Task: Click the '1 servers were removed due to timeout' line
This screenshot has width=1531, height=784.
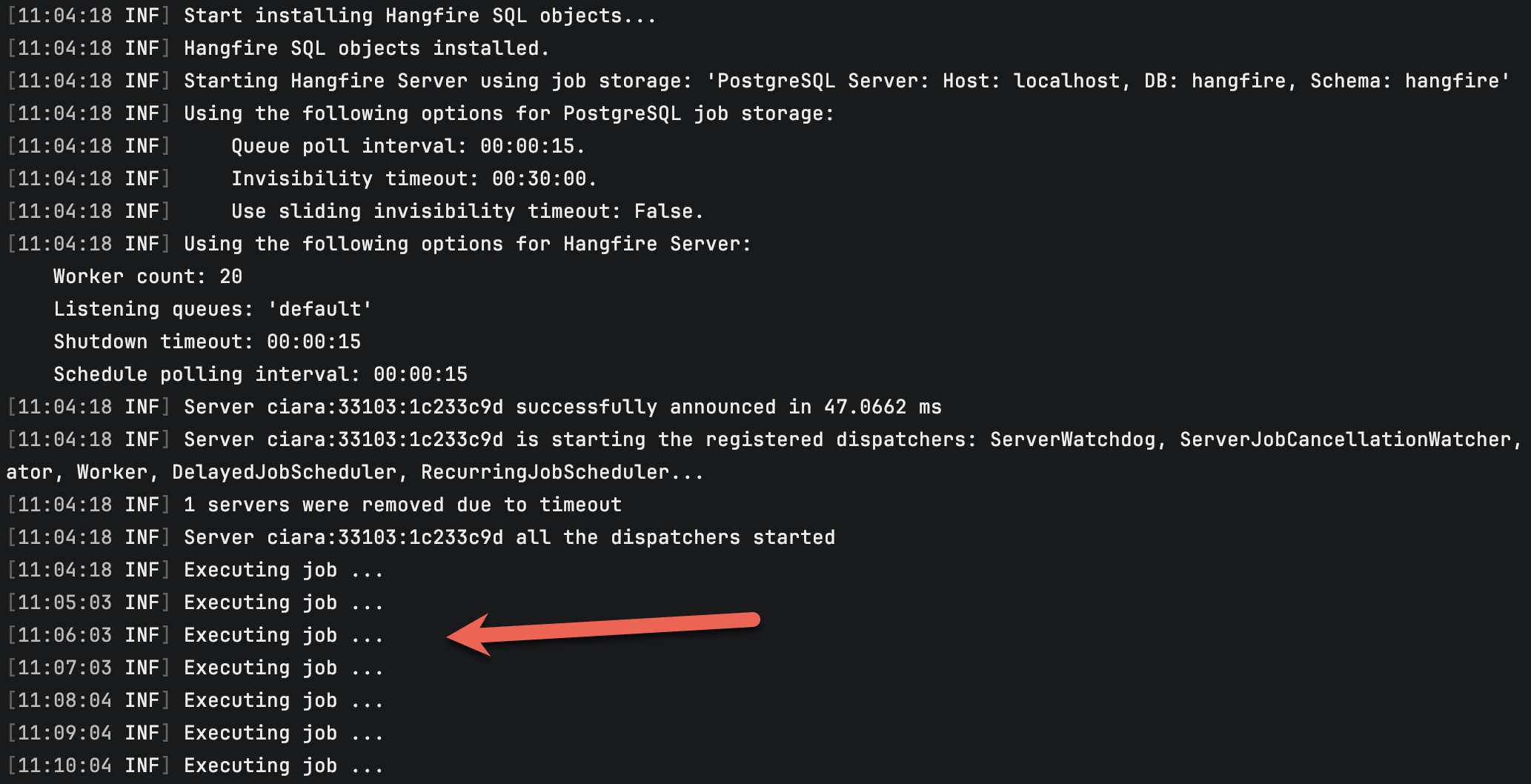Action: 402,505
